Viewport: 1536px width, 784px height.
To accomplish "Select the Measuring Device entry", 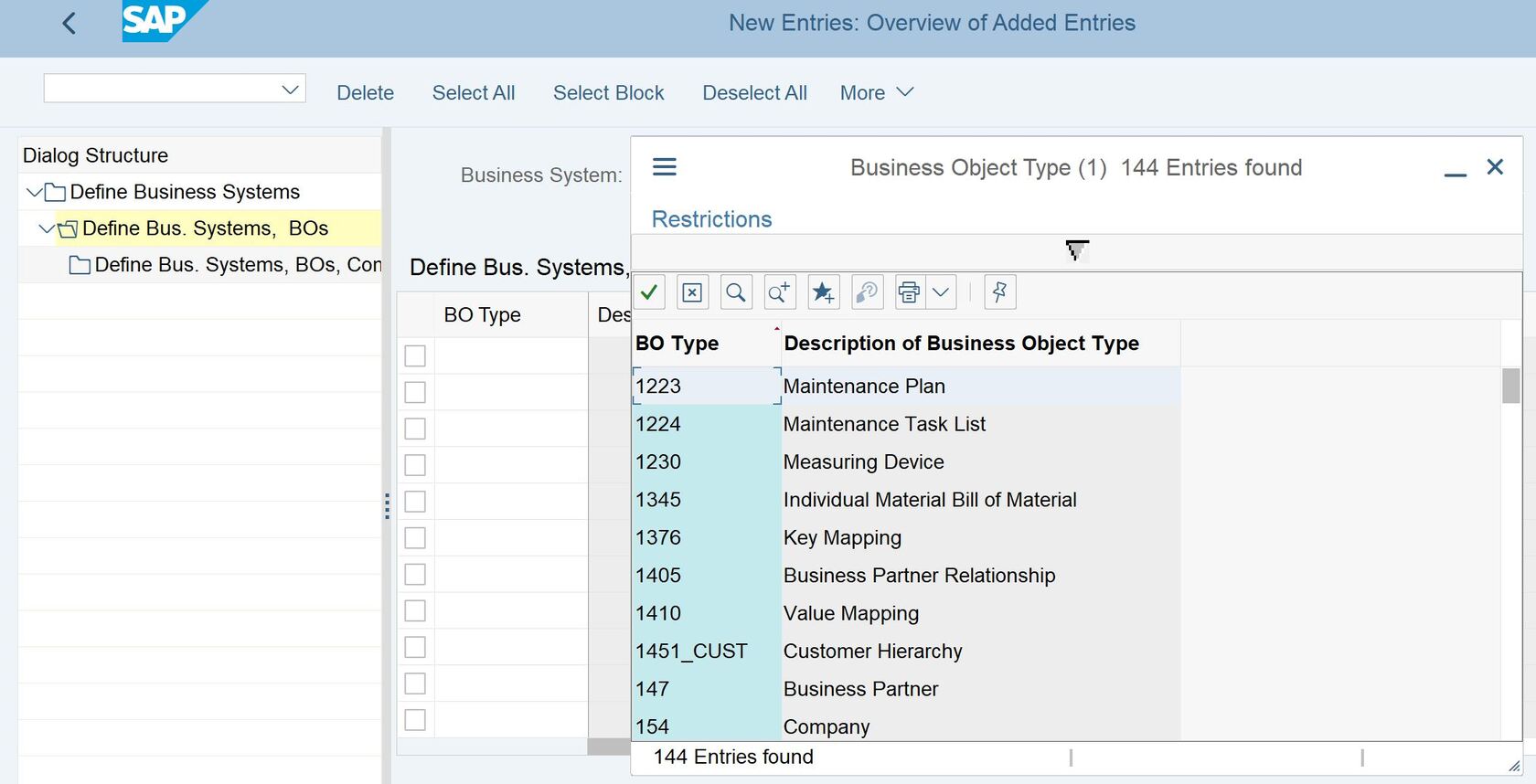I will (863, 462).
